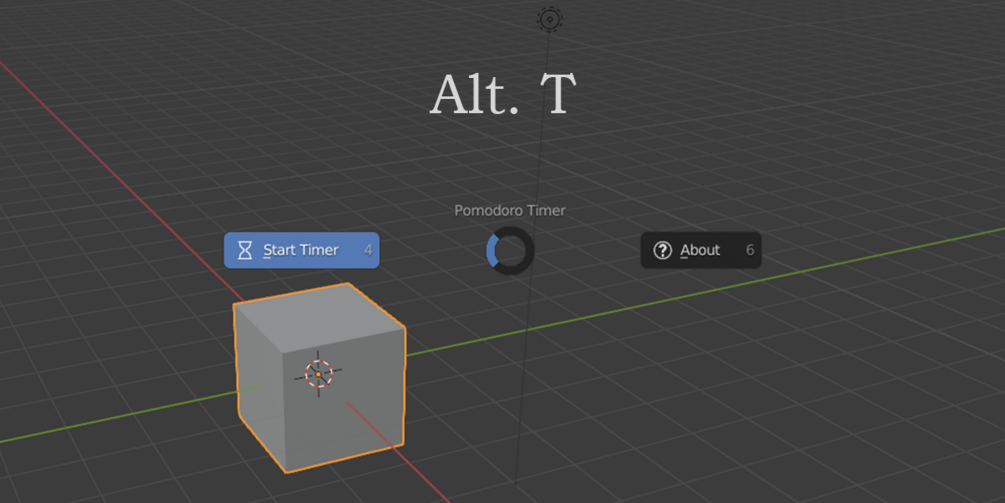
Task: Click the light object at top of viewport
Action: (549, 19)
